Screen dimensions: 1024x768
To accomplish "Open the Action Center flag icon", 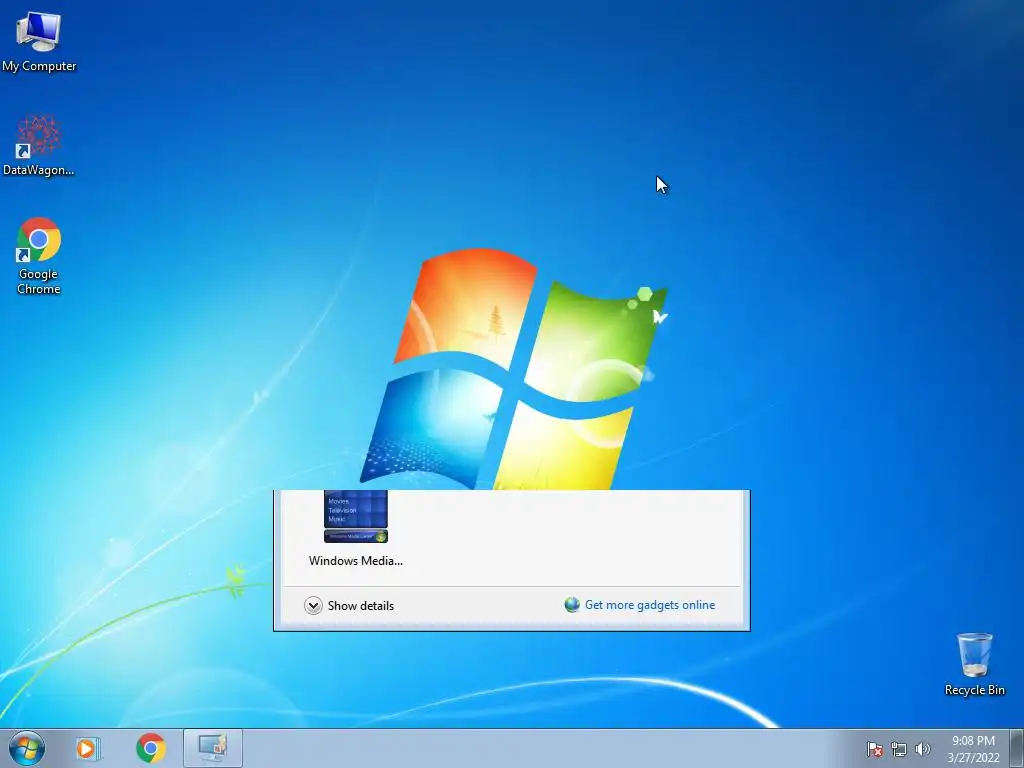I will click(874, 749).
